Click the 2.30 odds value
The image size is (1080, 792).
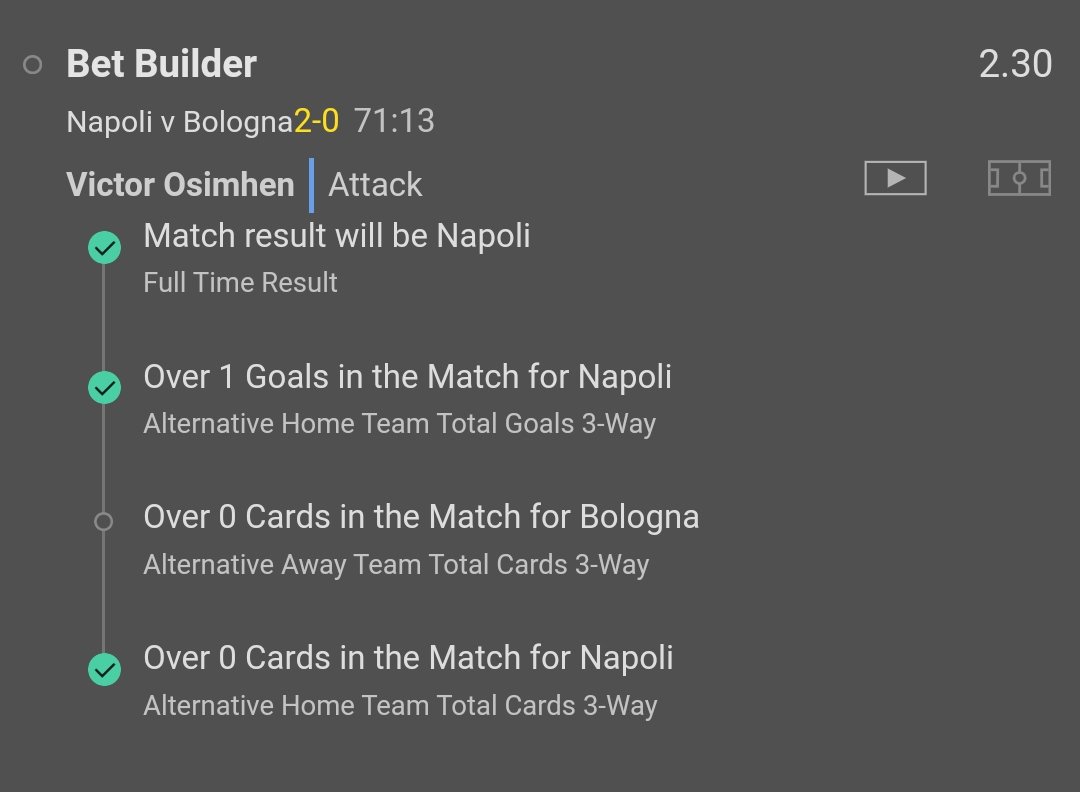[1015, 64]
